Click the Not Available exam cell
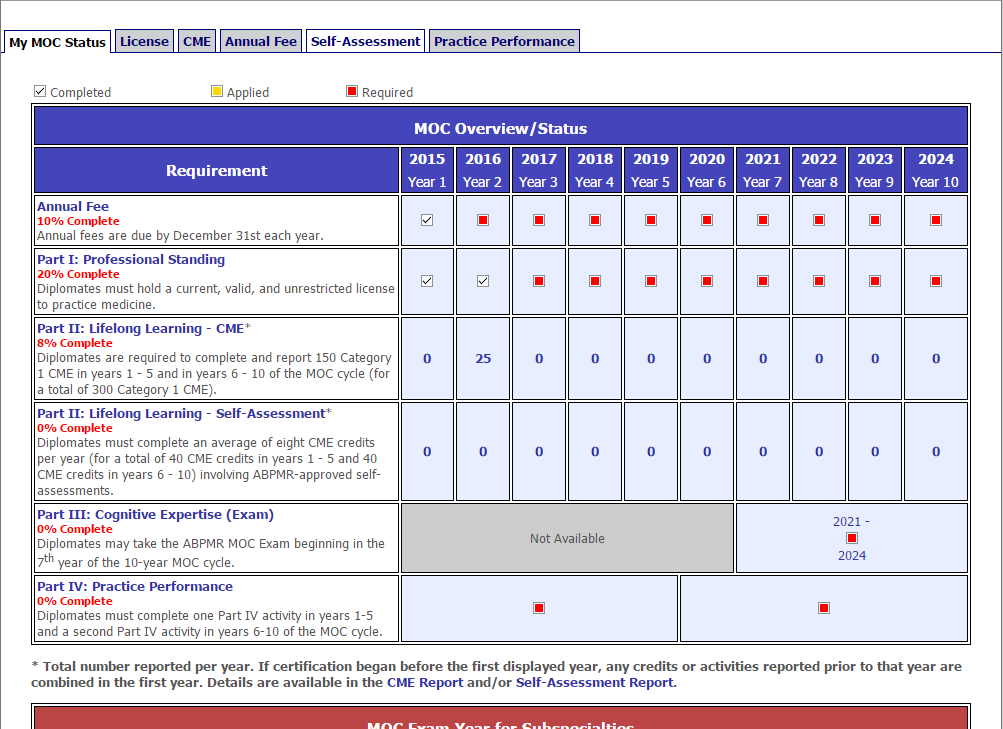 (567, 538)
